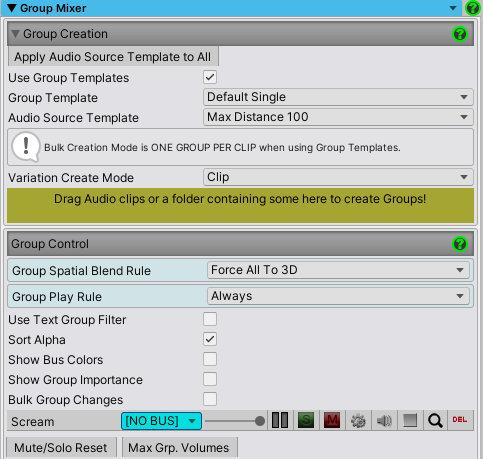The width and height of the screenshot is (483, 459).
Task: Find the Scream group with magnifier
Action: click(x=435, y=421)
